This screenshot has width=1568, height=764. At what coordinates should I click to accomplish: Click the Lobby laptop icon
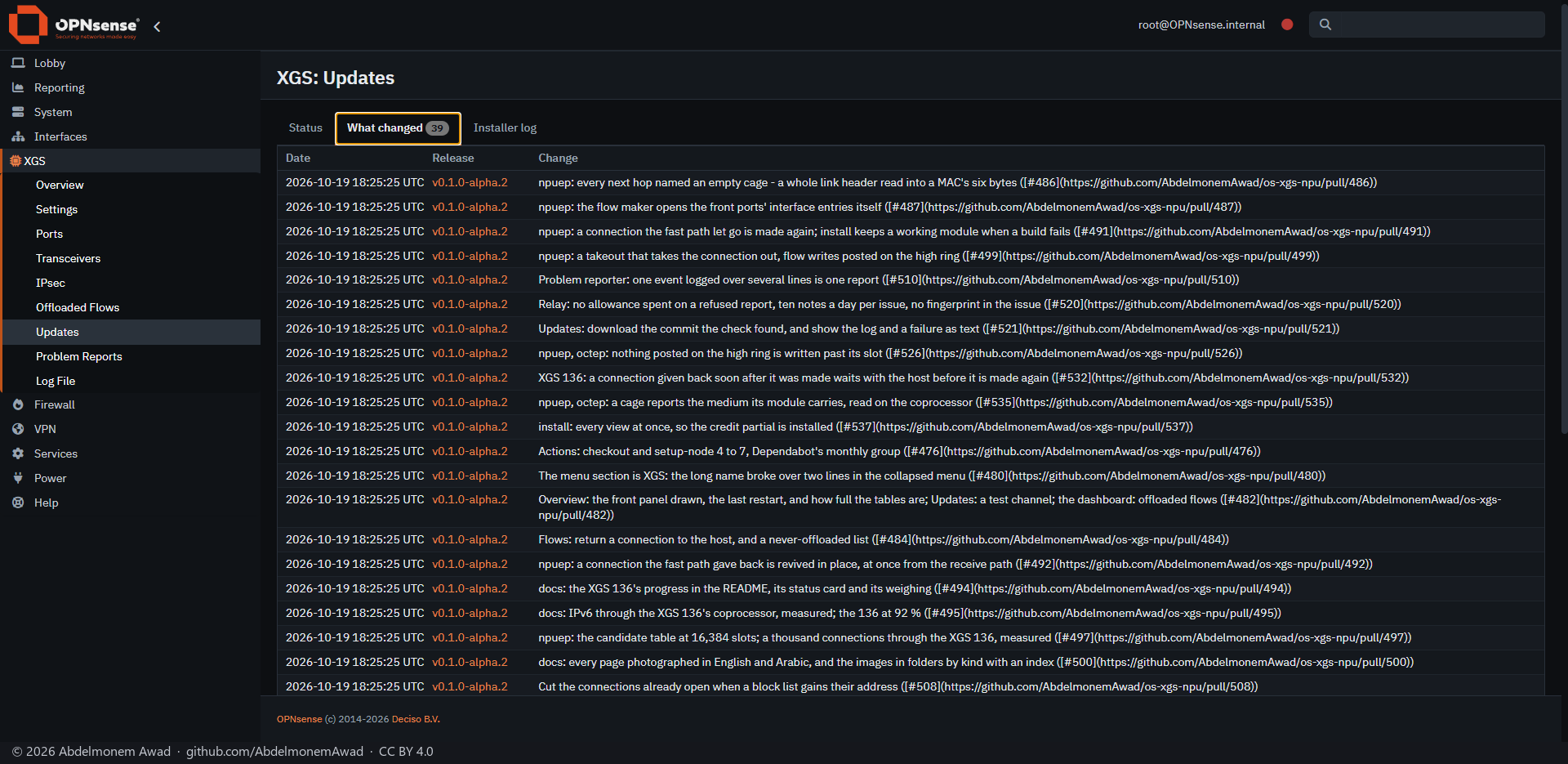pos(18,63)
